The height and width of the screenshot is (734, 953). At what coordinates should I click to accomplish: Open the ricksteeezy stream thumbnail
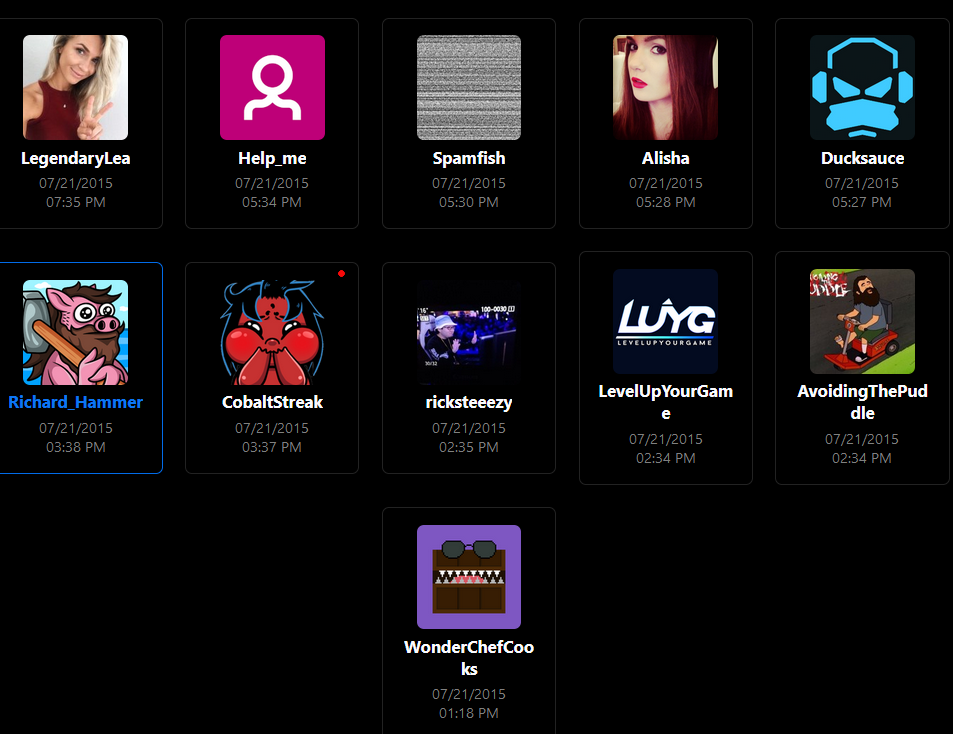click(469, 332)
